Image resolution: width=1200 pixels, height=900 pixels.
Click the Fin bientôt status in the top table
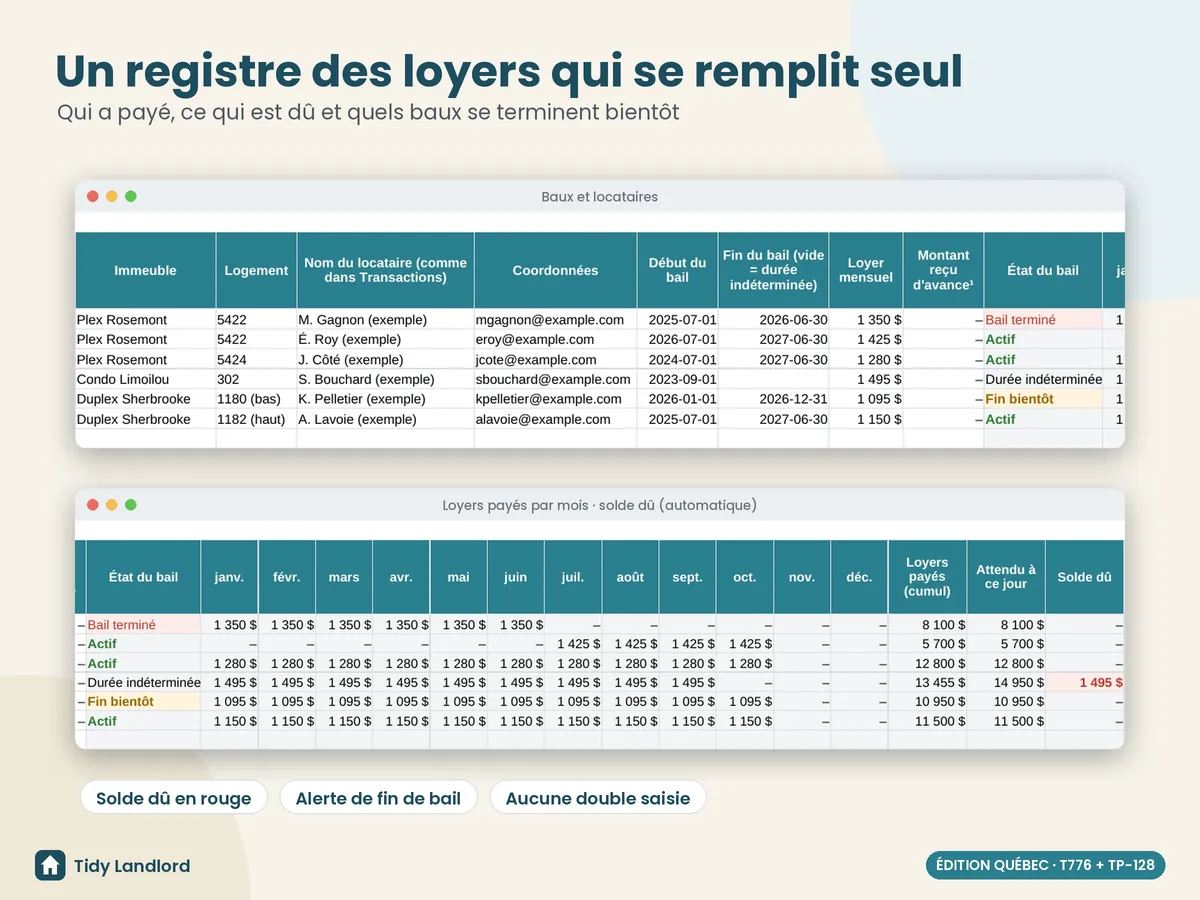coord(1043,399)
